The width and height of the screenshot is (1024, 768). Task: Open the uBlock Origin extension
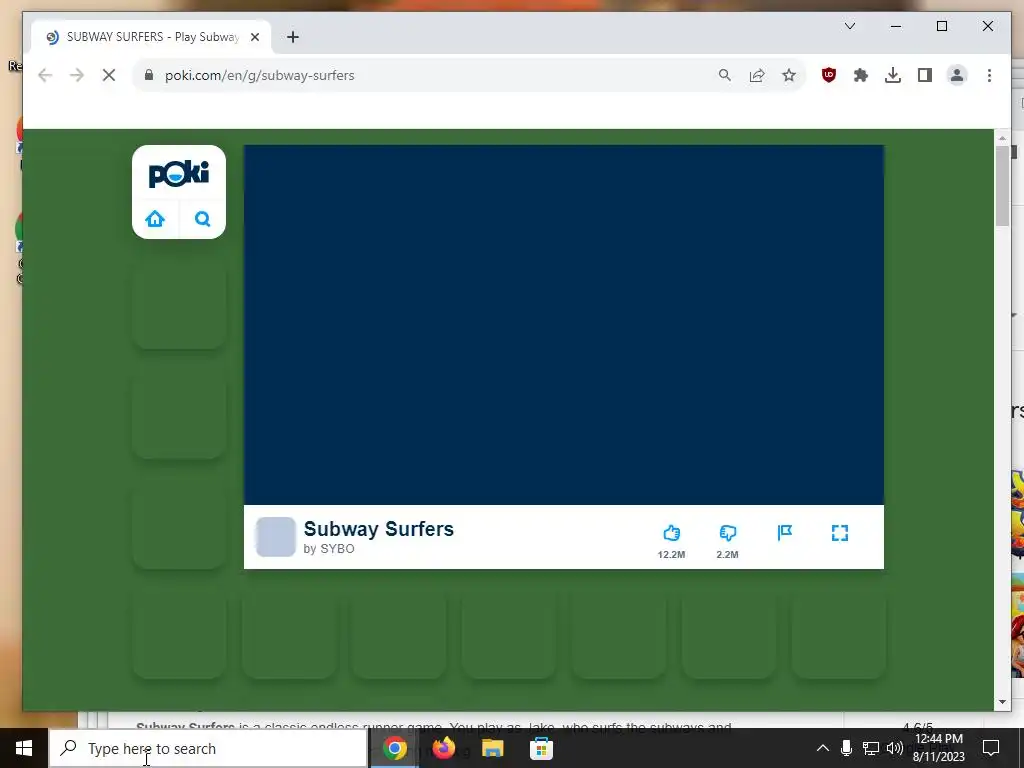coord(829,75)
